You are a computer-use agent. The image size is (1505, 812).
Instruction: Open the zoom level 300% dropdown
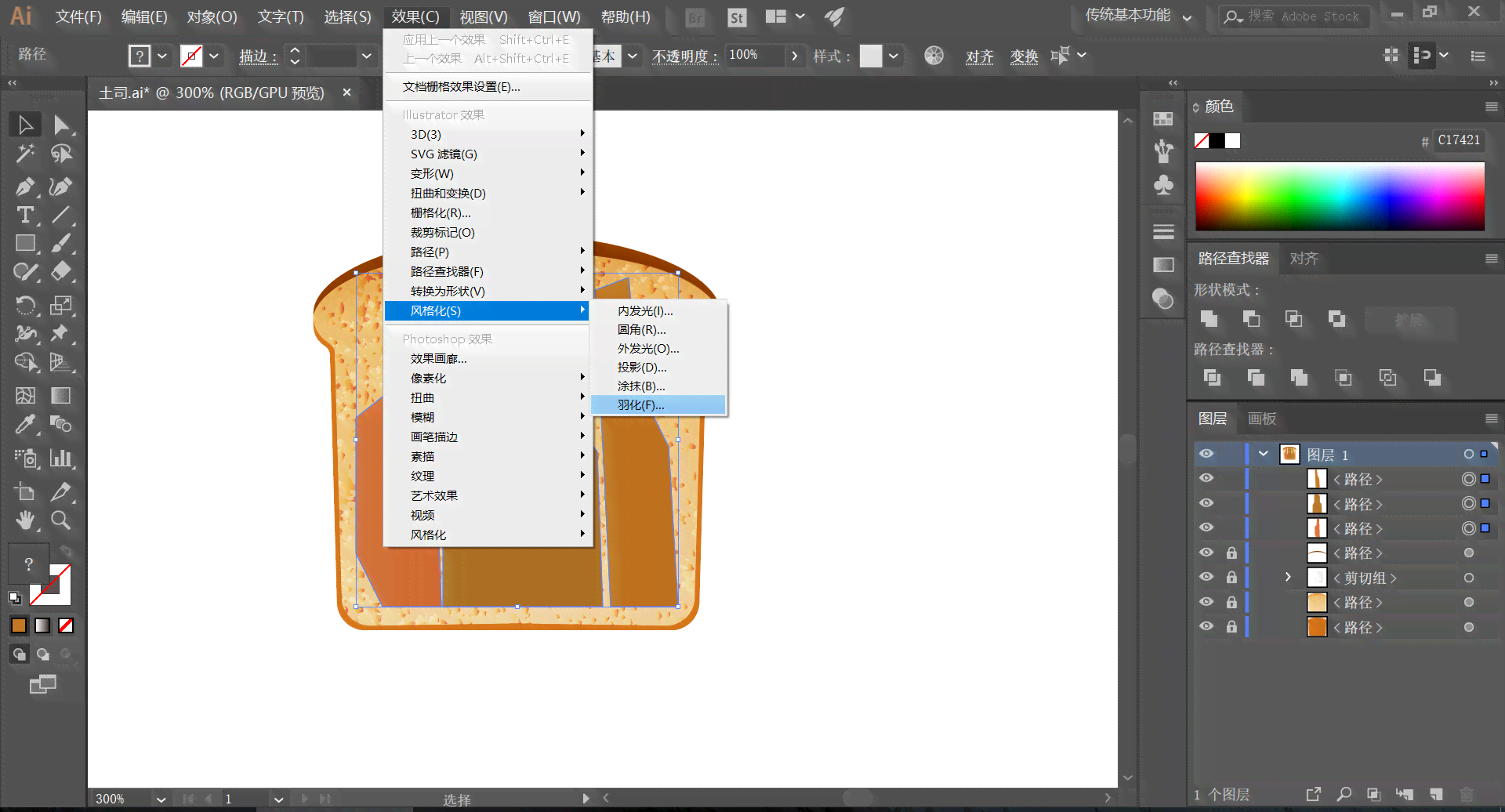coord(161,799)
